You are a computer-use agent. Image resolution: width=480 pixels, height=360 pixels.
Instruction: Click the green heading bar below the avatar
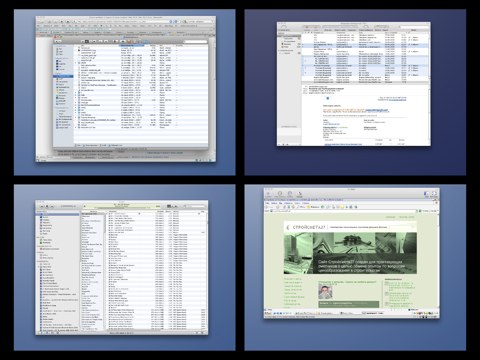349,304
